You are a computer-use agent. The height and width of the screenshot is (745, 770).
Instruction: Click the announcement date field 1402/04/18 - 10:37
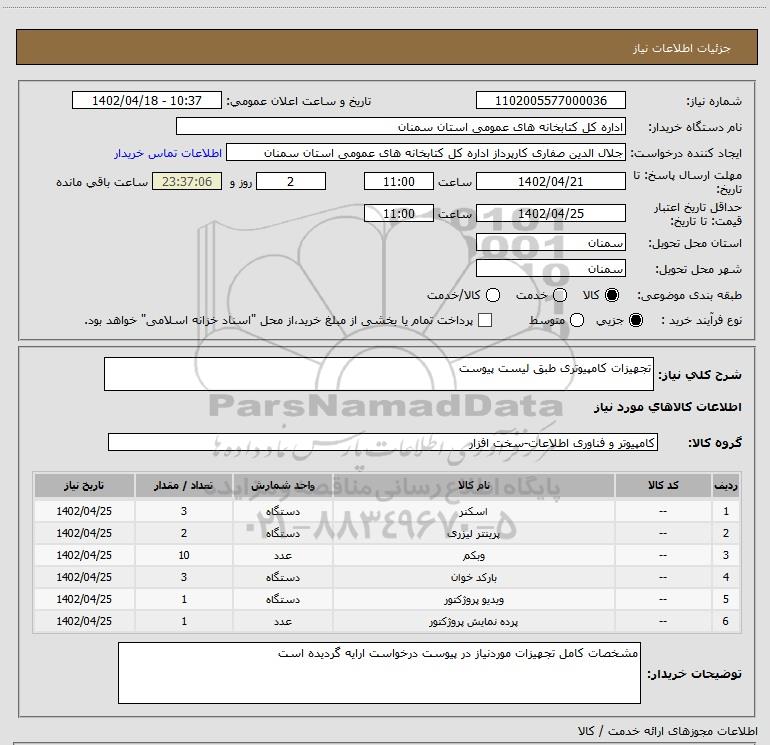(147, 100)
